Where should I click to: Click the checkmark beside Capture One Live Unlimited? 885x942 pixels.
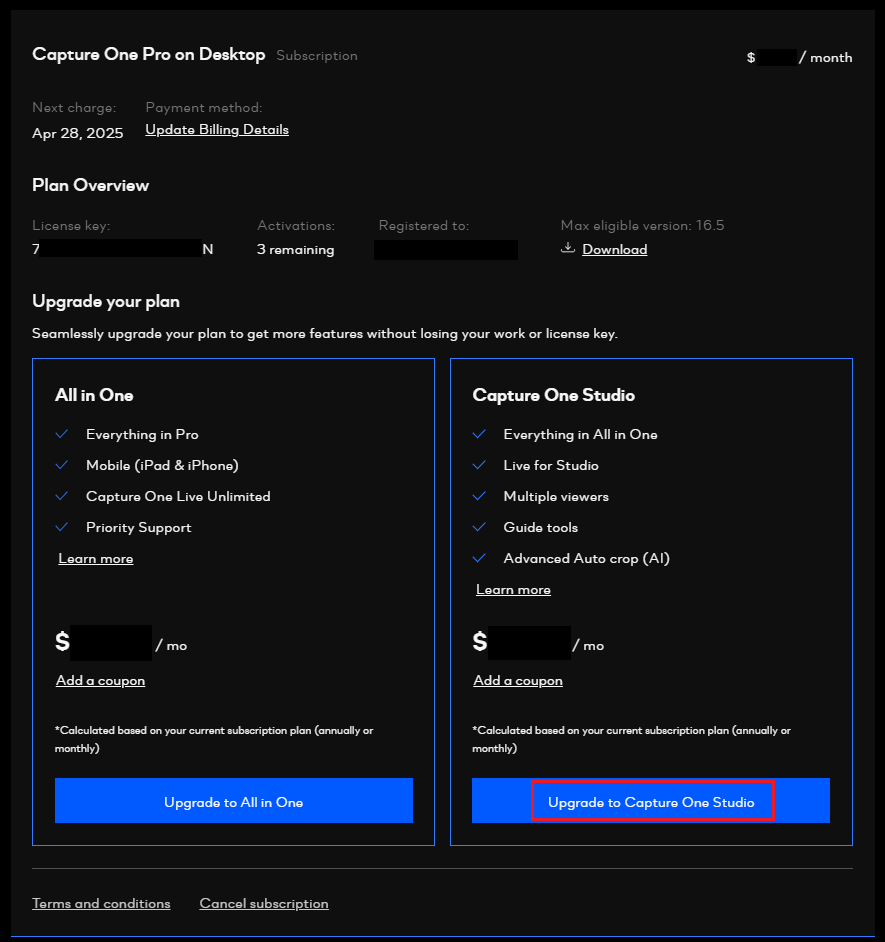(x=62, y=496)
